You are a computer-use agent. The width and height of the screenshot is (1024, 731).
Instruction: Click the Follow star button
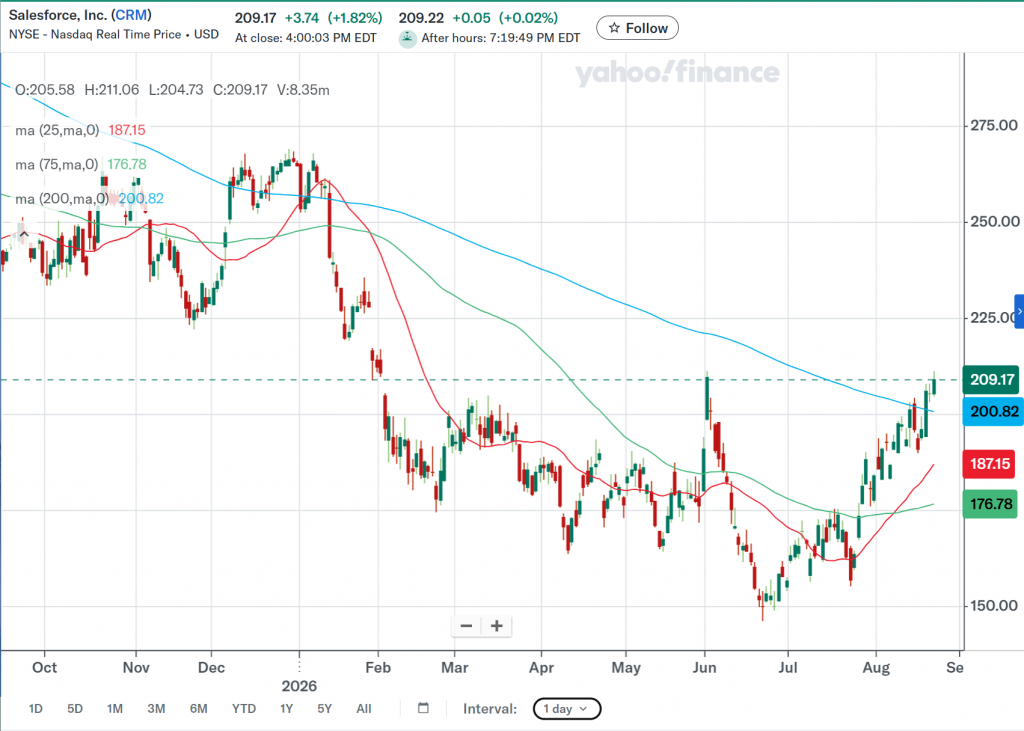tap(637, 28)
